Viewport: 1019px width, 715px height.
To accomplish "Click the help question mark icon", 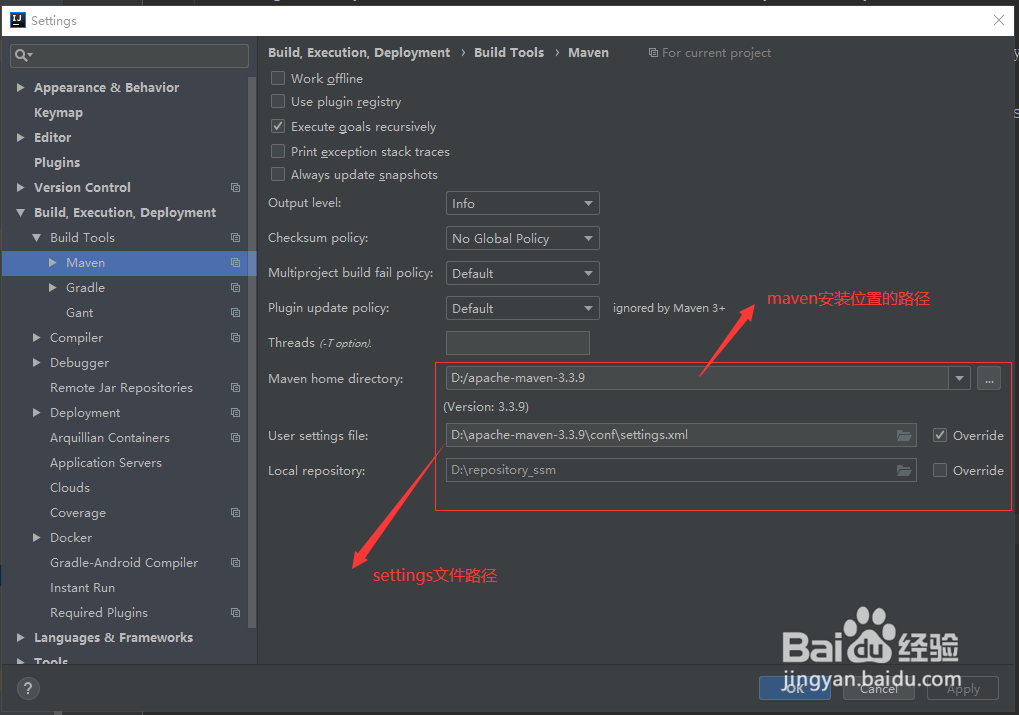I will 28,688.
